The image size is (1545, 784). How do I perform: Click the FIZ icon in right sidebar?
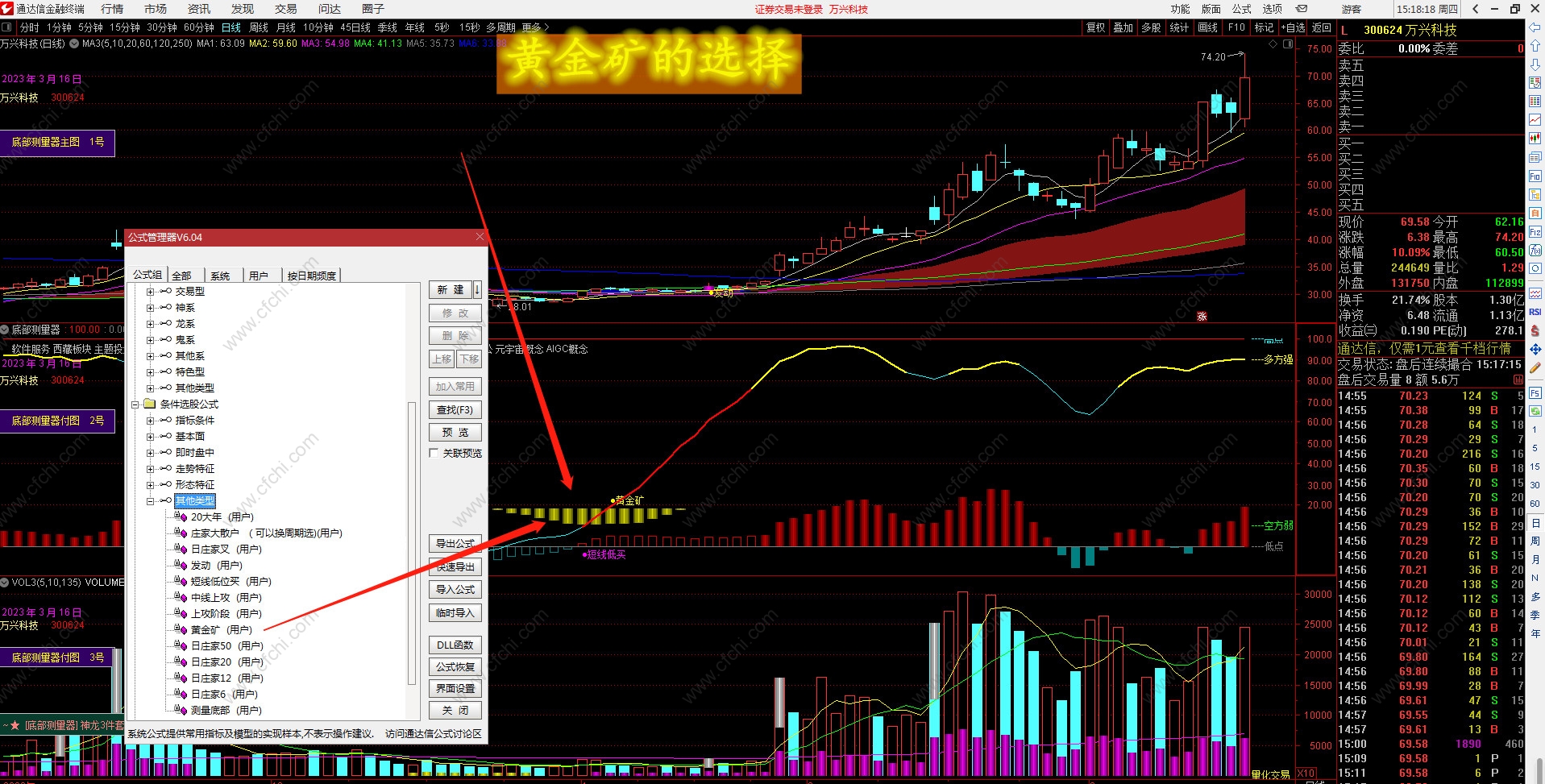click(1535, 231)
